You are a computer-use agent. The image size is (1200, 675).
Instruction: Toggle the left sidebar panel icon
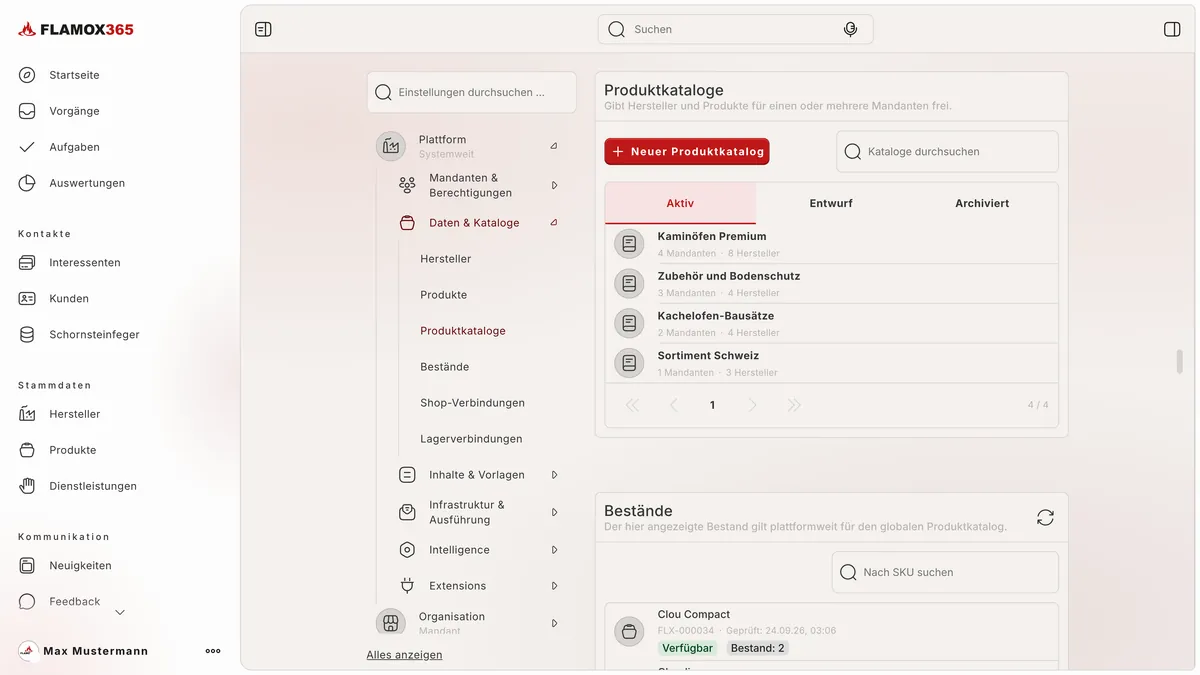pyautogui.click(x=263, y=29)
